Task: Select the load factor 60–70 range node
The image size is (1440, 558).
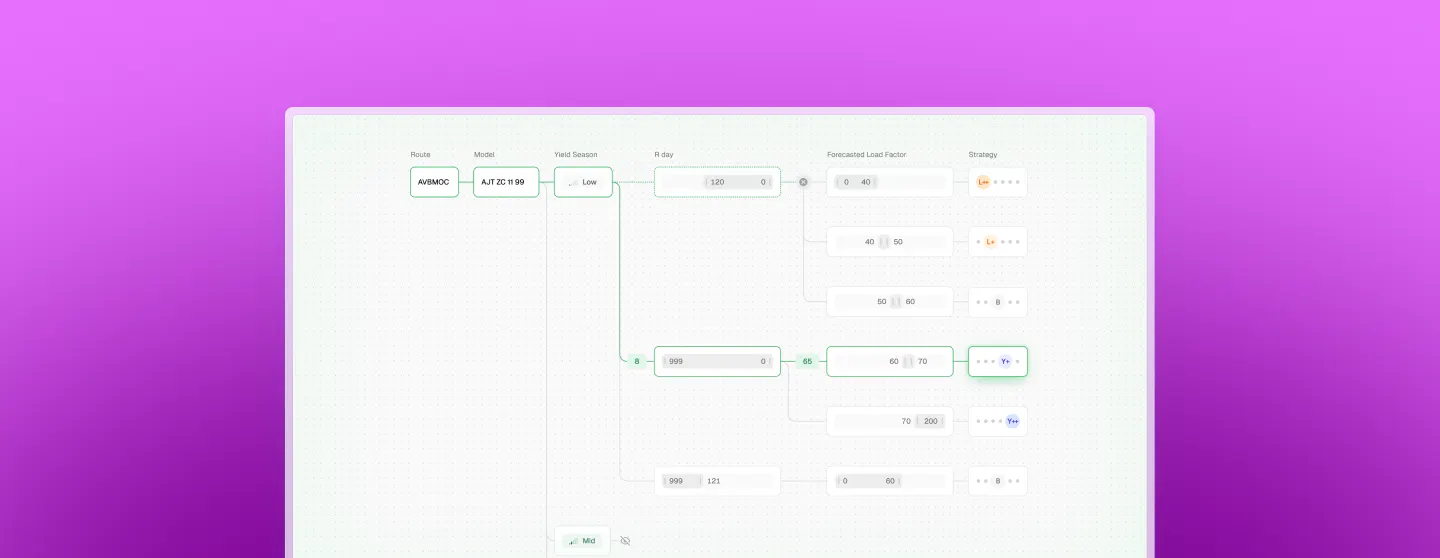Action: [890, 361]
